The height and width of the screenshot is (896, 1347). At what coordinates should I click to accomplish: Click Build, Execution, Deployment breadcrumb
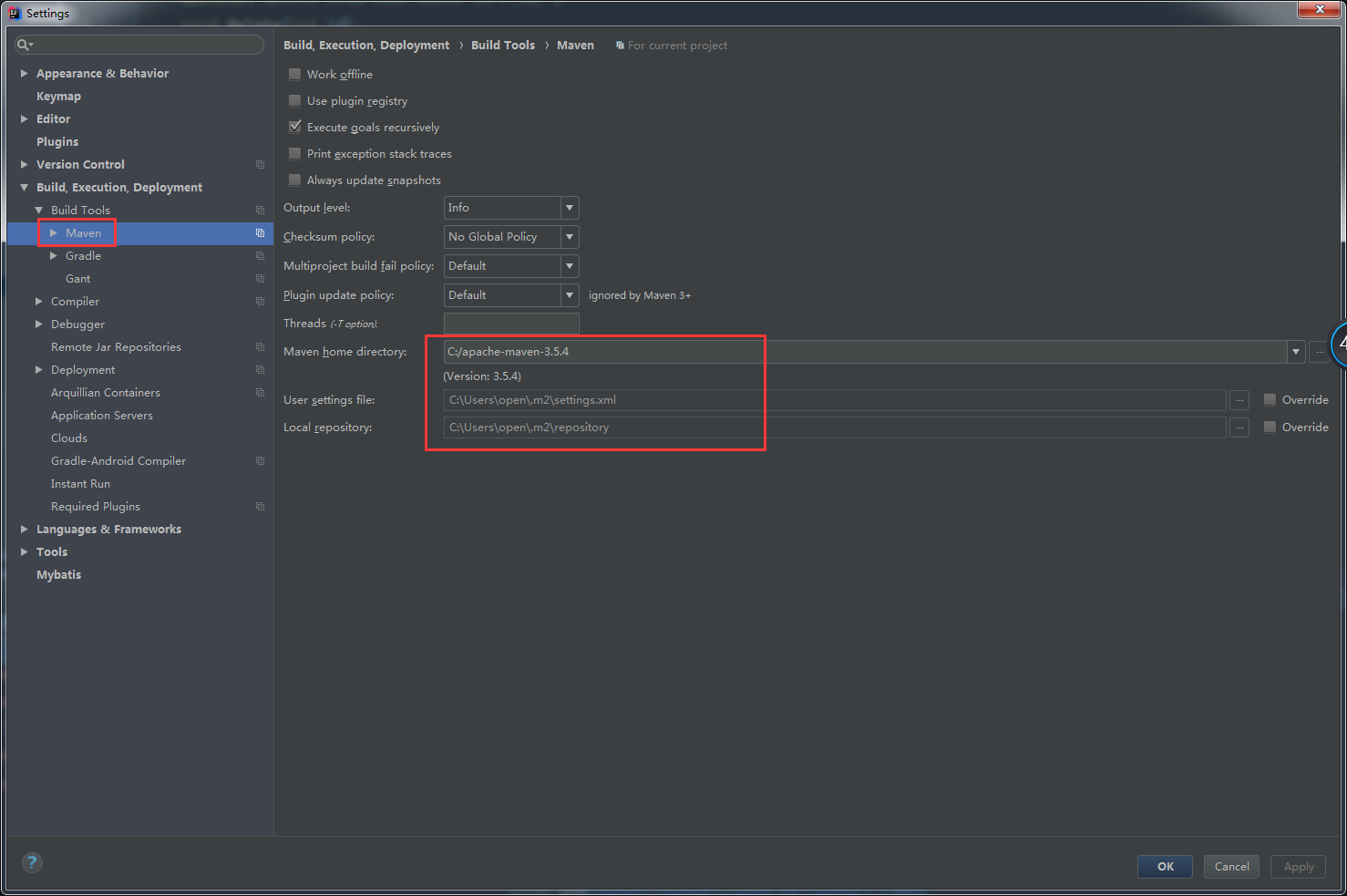(366, 46)
